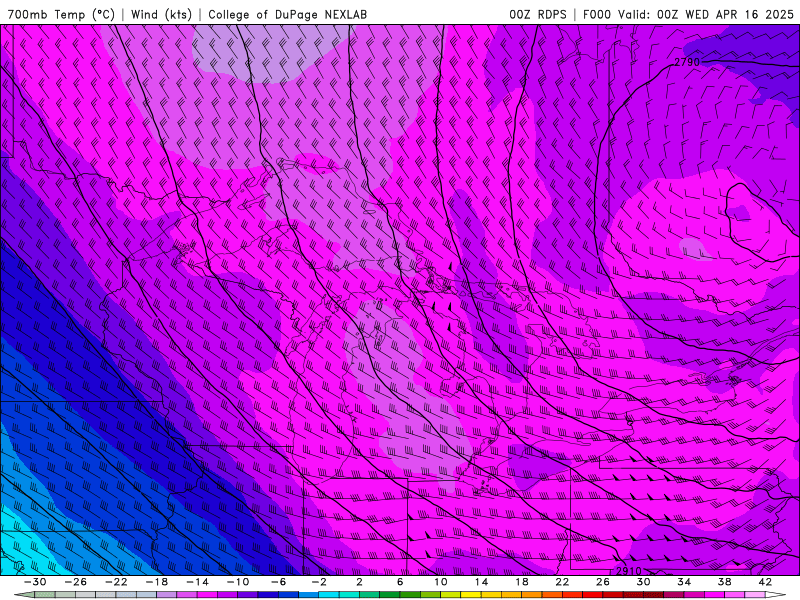Click the -6 scale label
Screen dimensions: 800x600
(x=279, y=582)
